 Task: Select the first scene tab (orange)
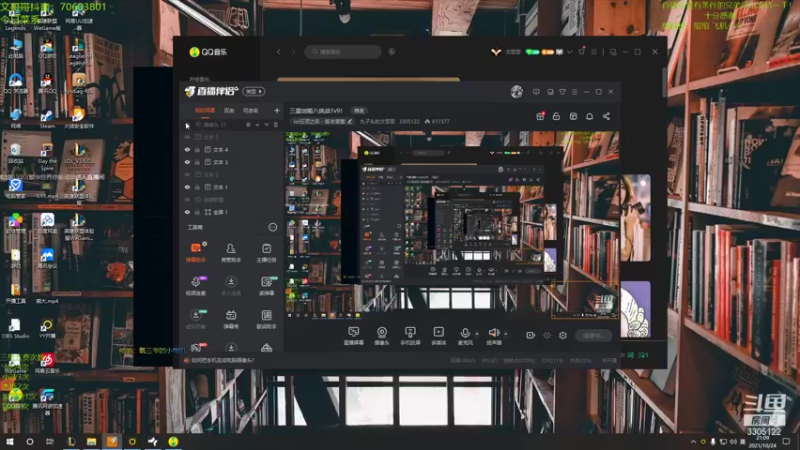[205, 110]
